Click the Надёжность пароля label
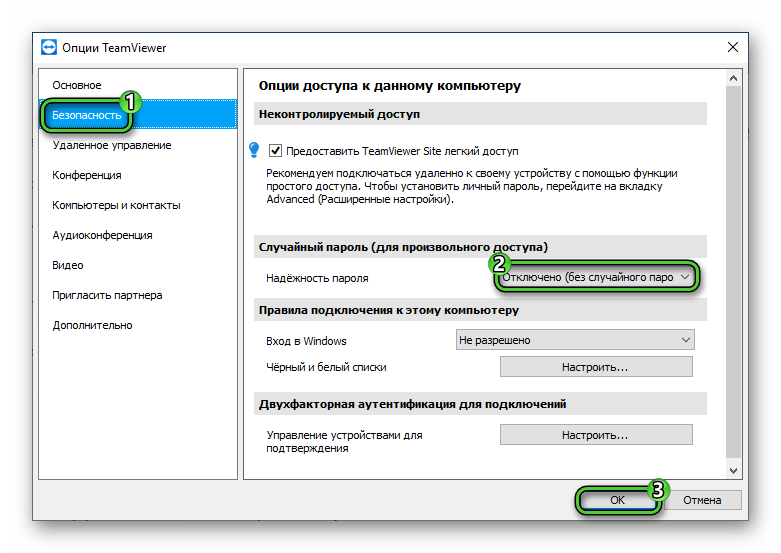The width and height of the screenshot is (781, 553). [317, 278]
